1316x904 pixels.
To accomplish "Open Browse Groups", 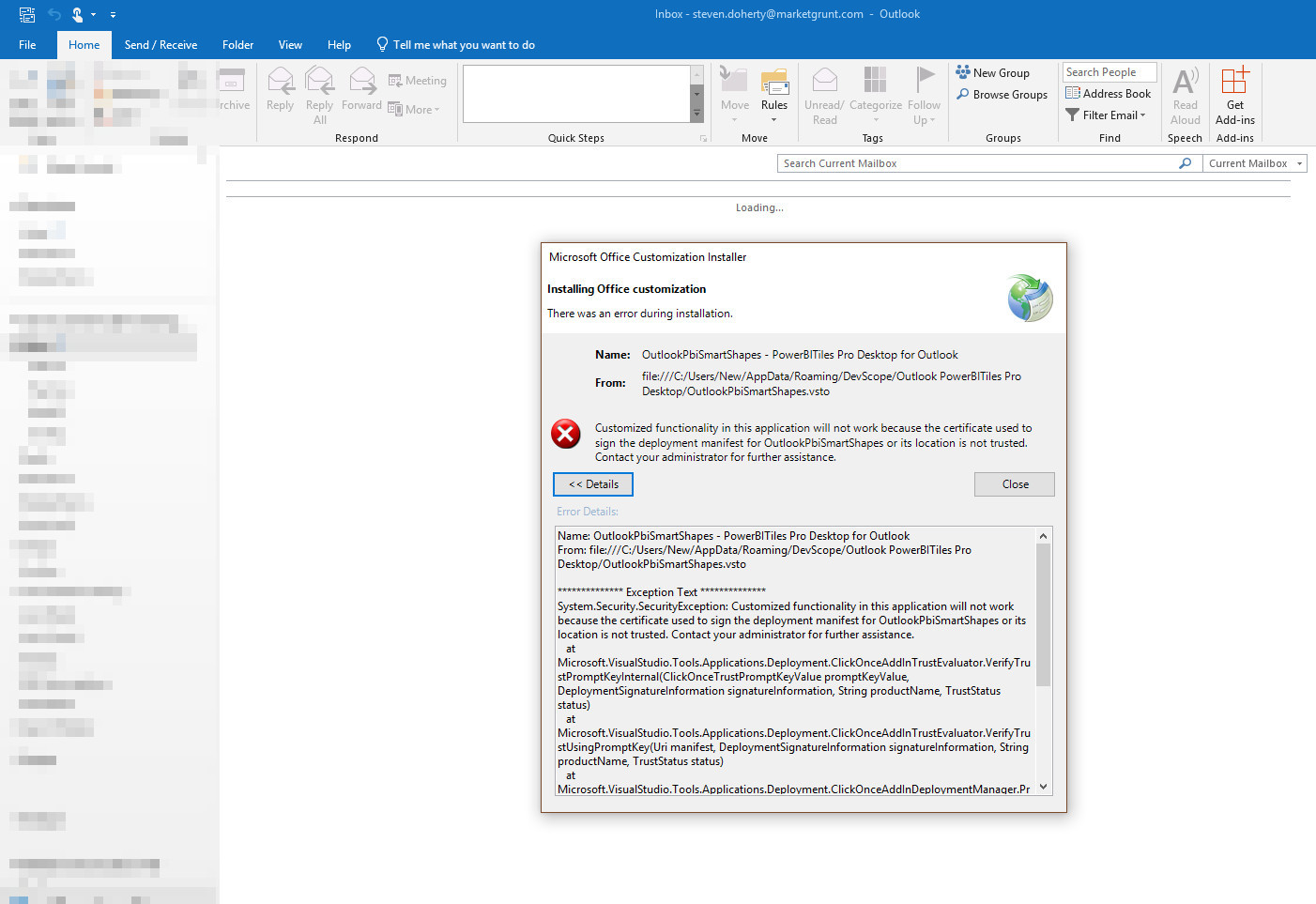I will pyautogui.click(x=1002, y=95).
